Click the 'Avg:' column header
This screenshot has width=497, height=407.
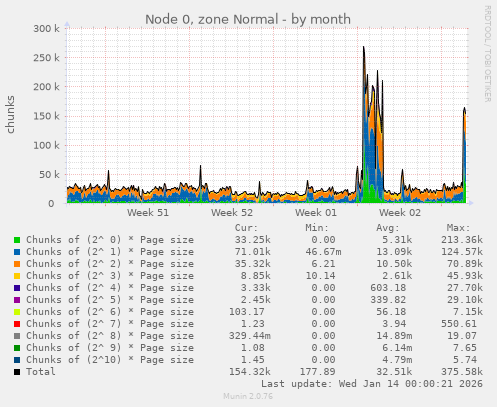pos(388,228)
